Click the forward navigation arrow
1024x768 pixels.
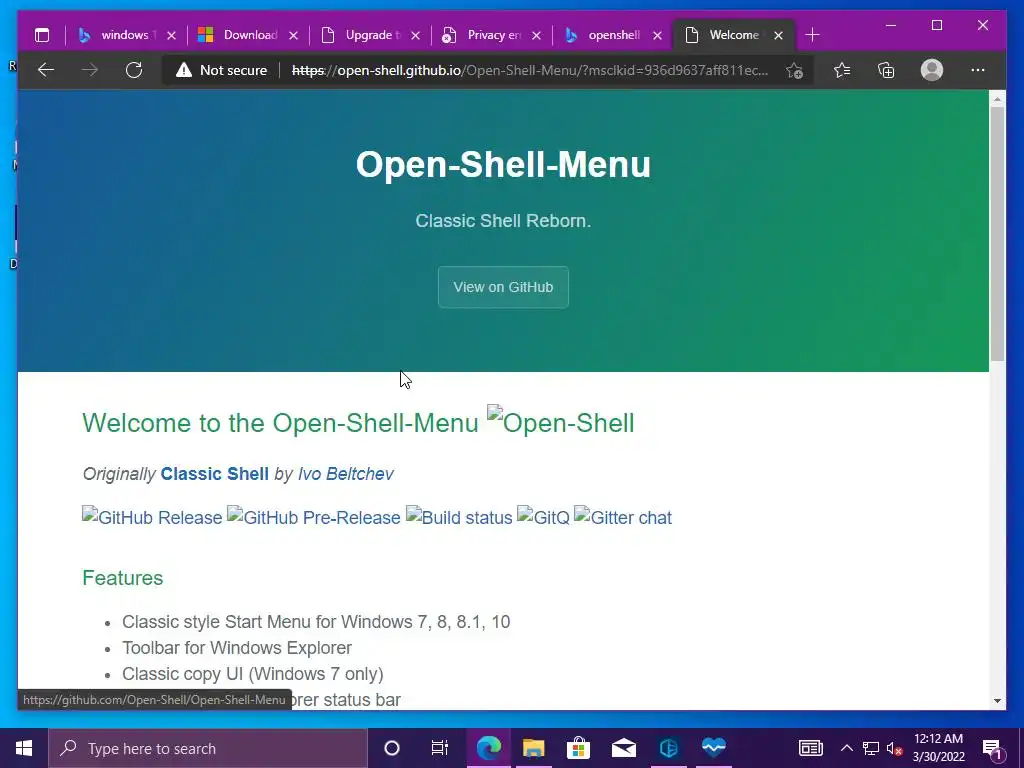[89, 70]
